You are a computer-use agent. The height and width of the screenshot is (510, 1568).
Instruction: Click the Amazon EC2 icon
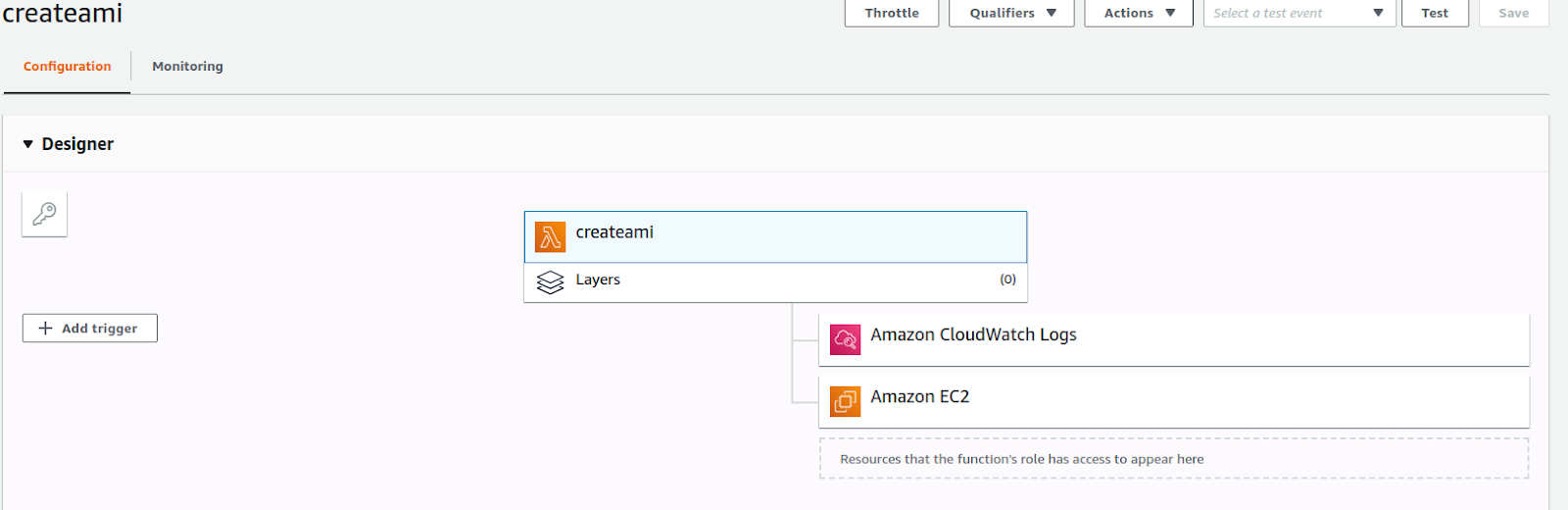point(845,401)
